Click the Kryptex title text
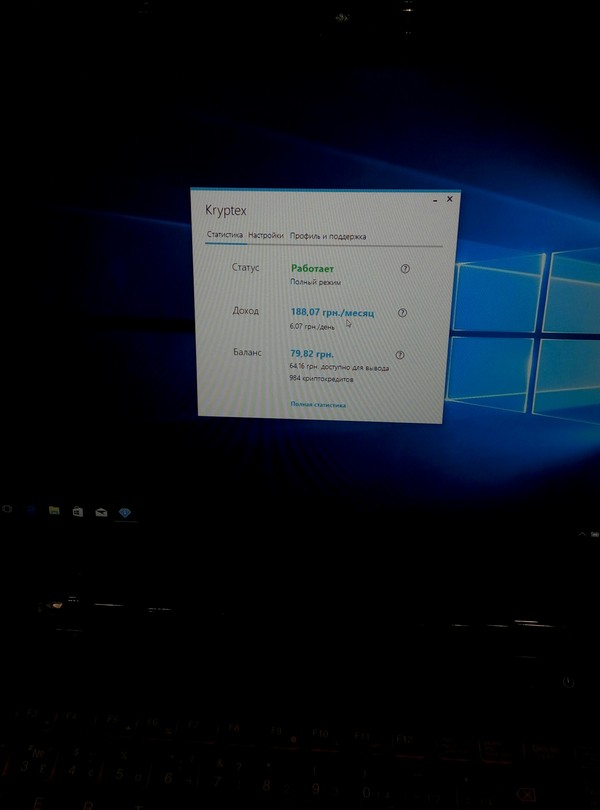This screenshot has width=600, height=810. [225, 210]
